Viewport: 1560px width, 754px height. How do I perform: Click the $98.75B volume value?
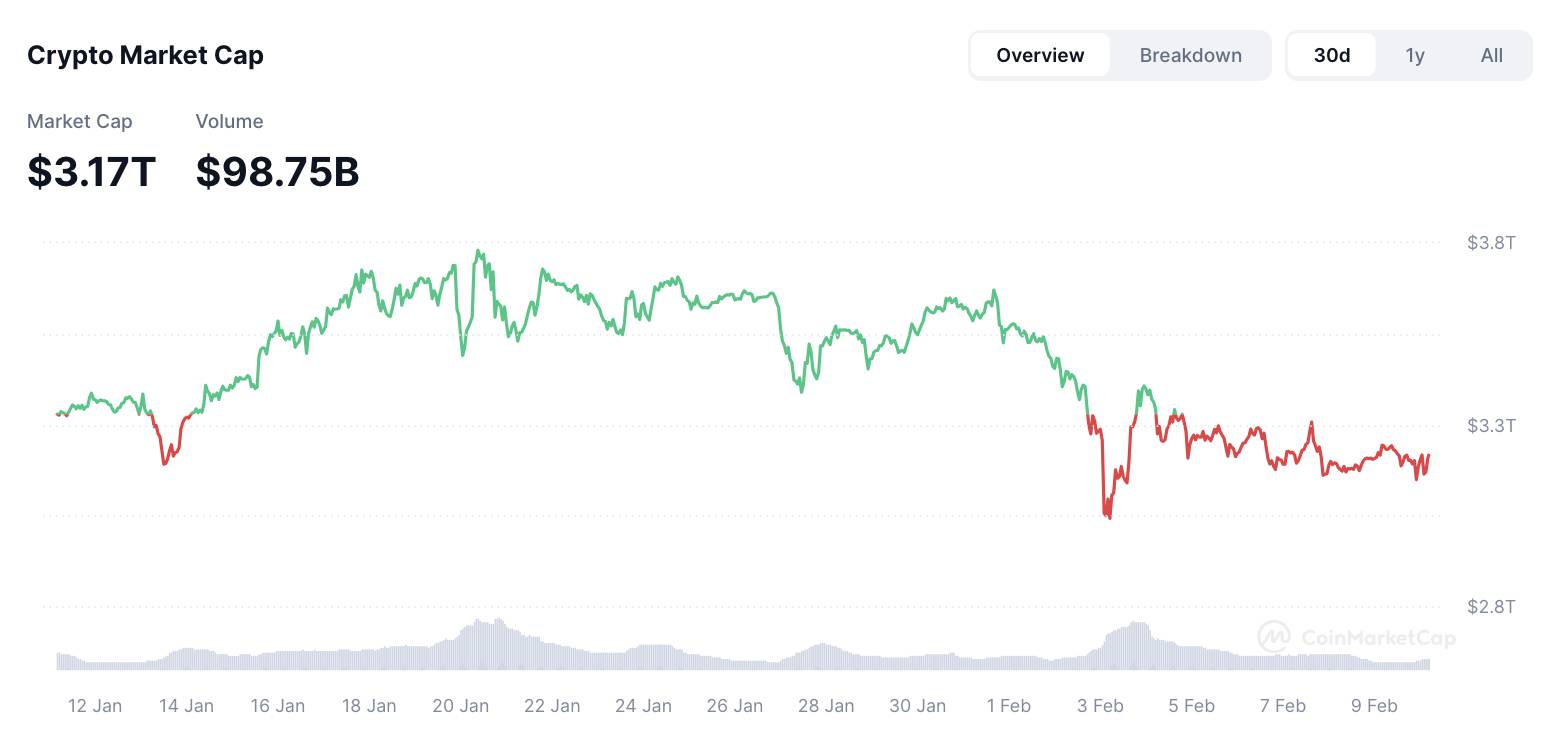pos(277,172)
